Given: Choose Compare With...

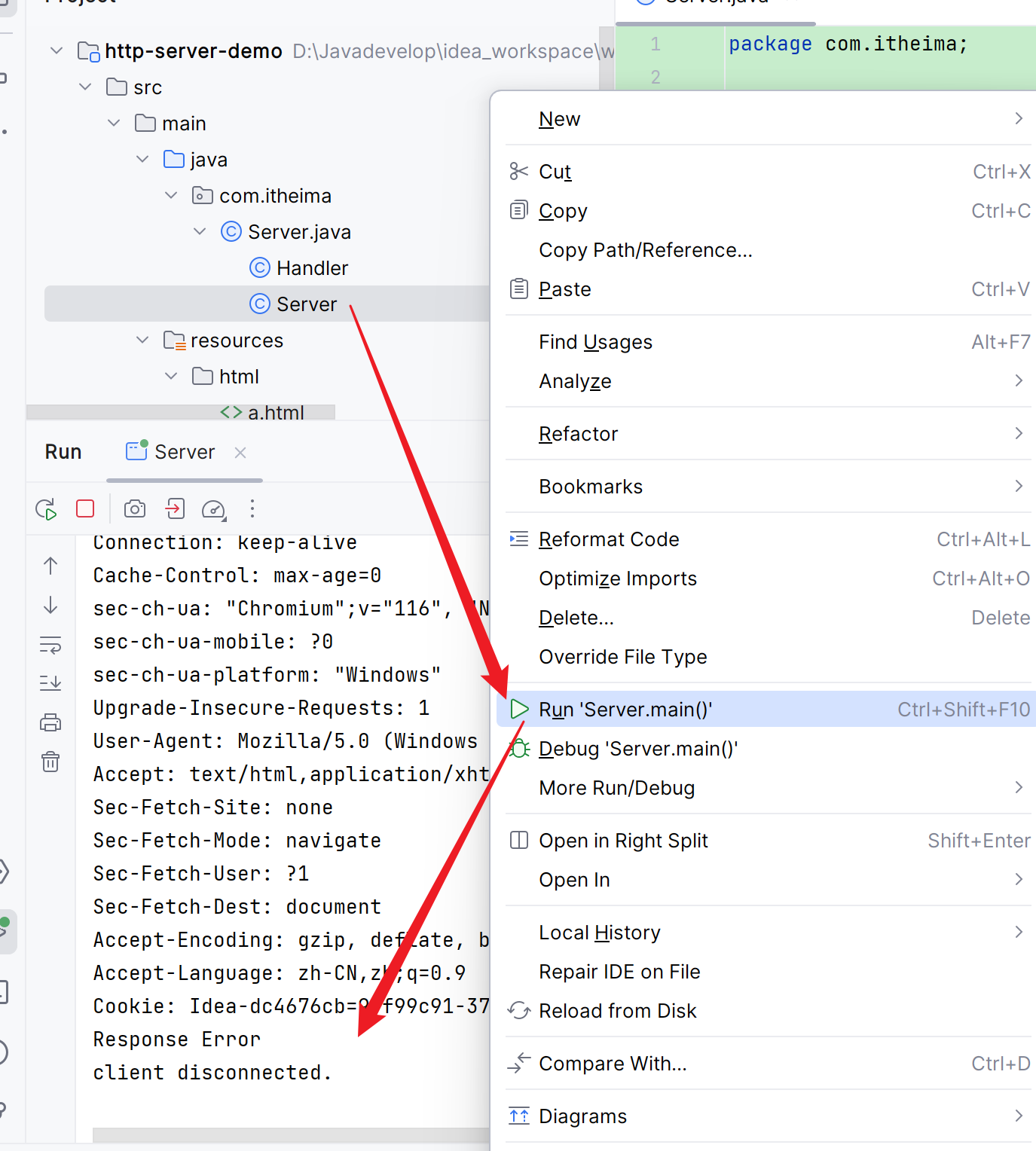Looking at the screenshot, I should pos(767,1064).
